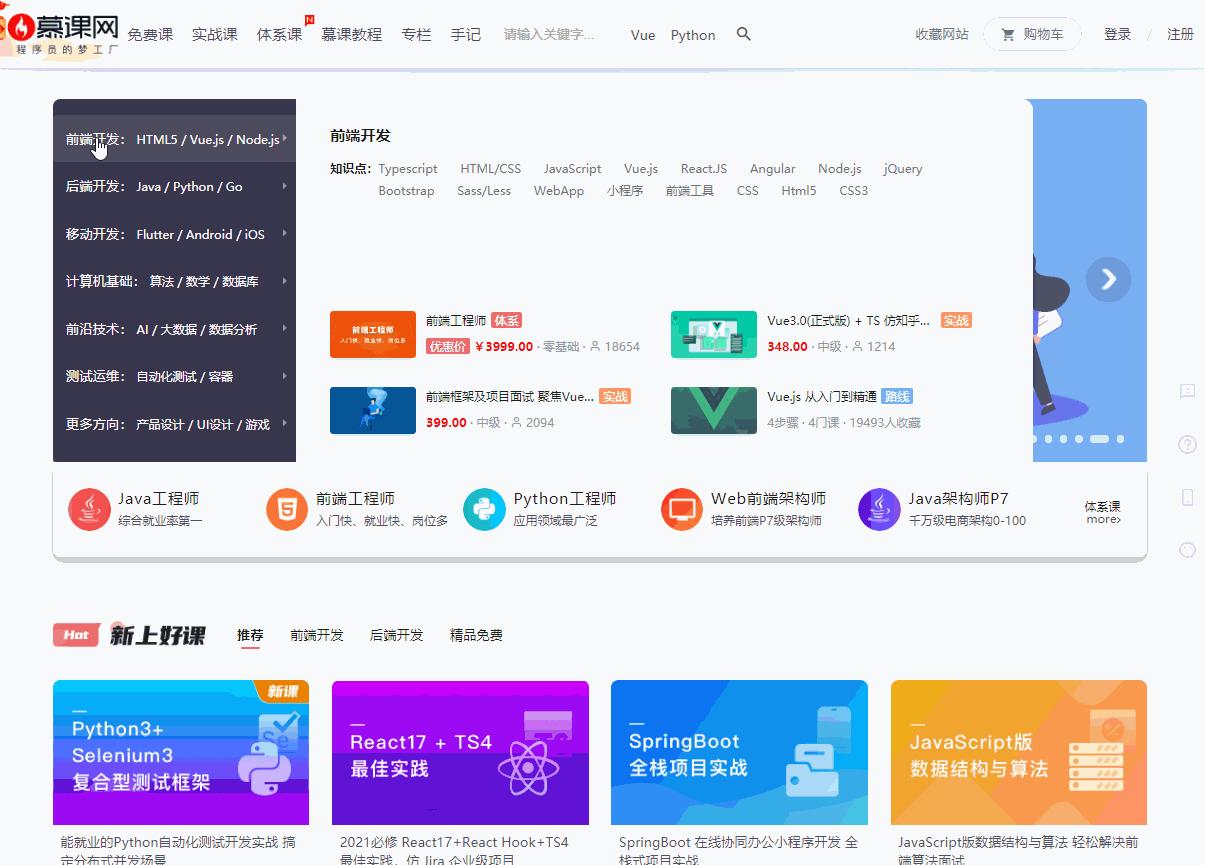
Task: Click the monitor icon beside Web前端架构师
Action: click(x=682, y=510)
